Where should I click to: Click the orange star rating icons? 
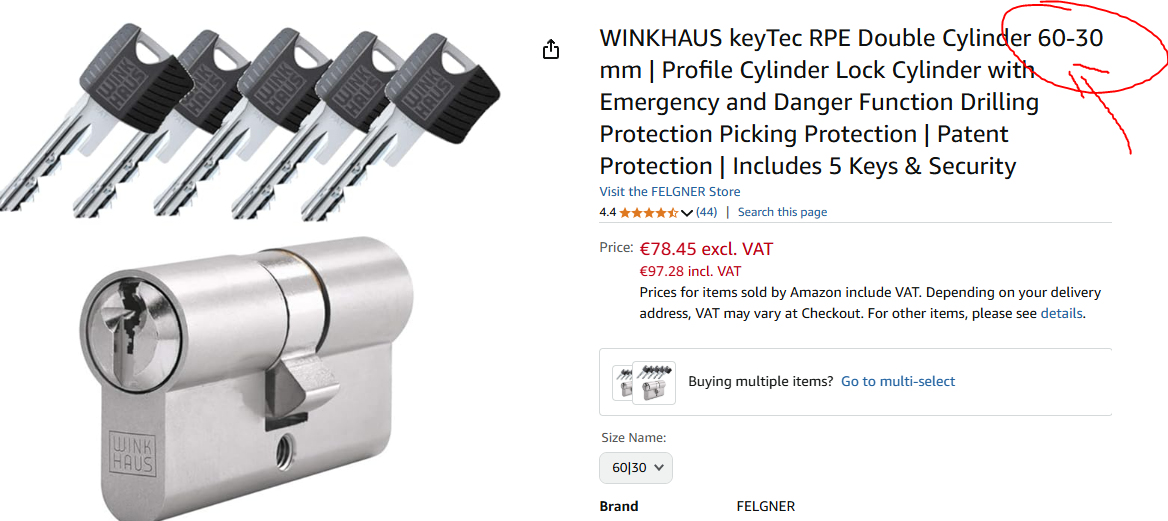(649, 212)
